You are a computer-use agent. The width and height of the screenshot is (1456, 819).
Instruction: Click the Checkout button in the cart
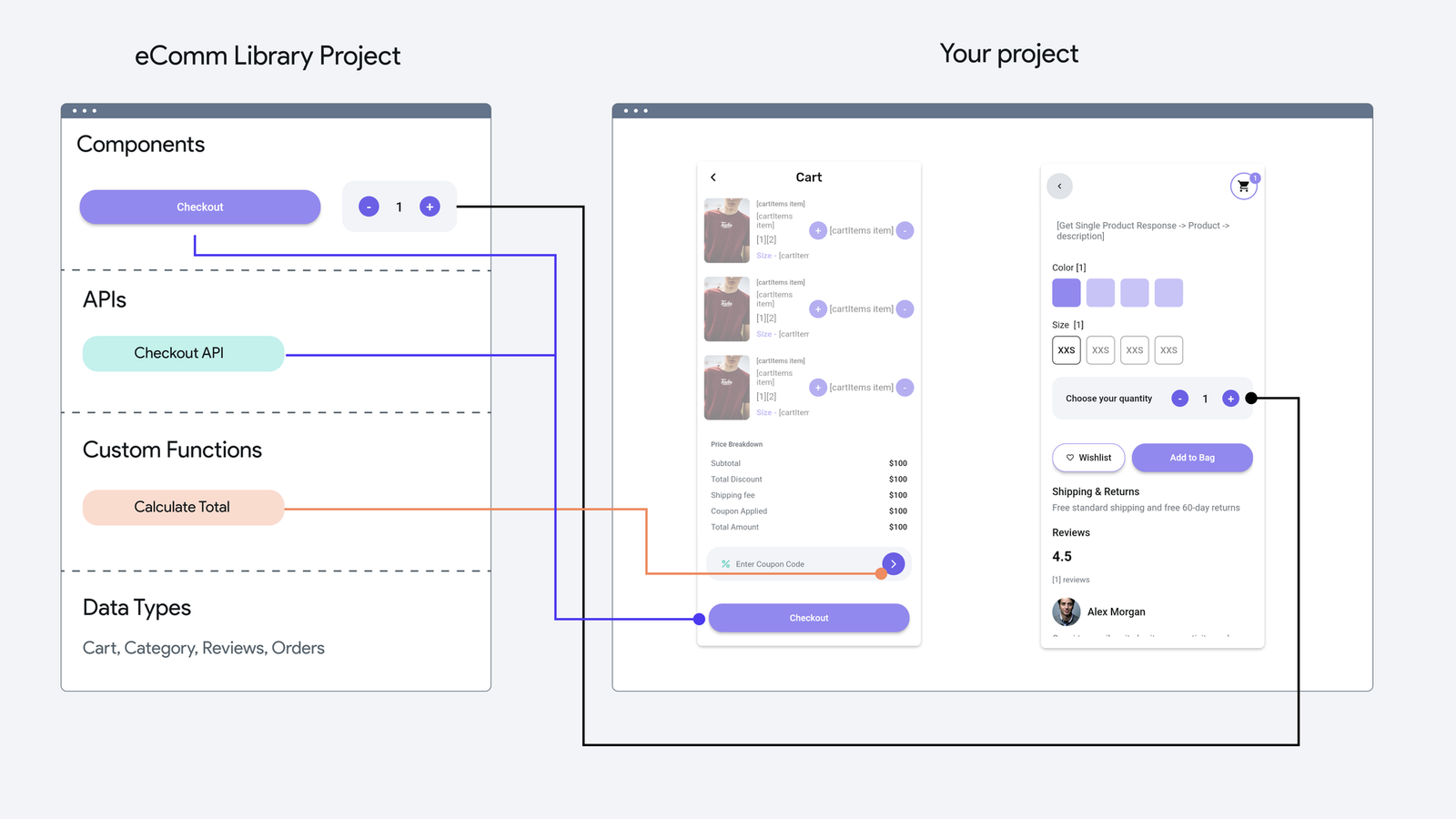[808, 617]
